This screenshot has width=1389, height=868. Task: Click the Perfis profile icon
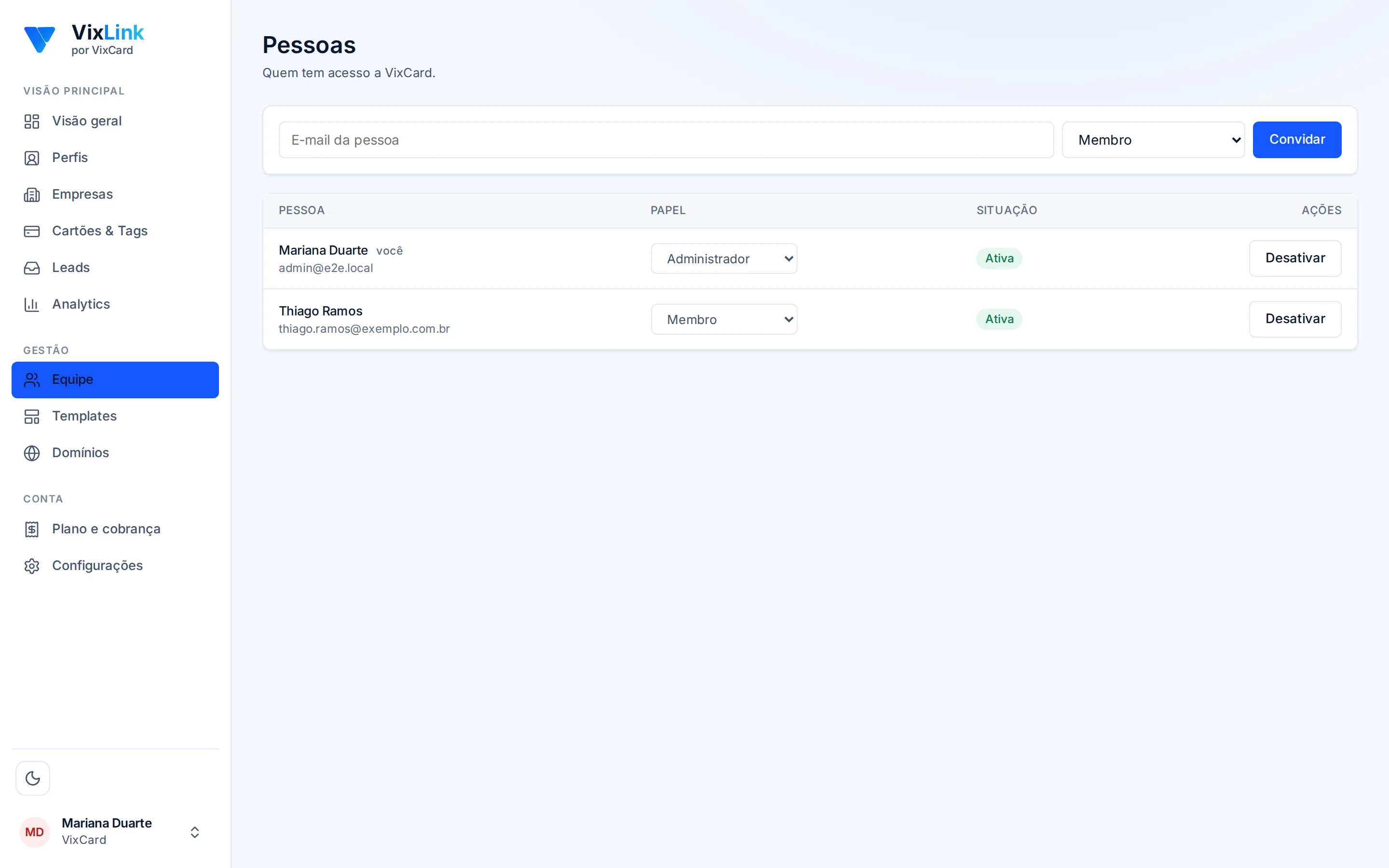point(31,158)
